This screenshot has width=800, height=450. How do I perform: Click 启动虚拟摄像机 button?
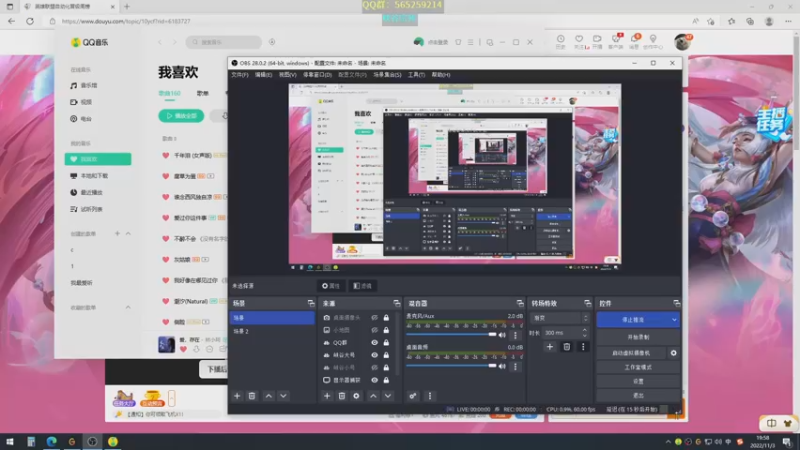coord(631,353)
